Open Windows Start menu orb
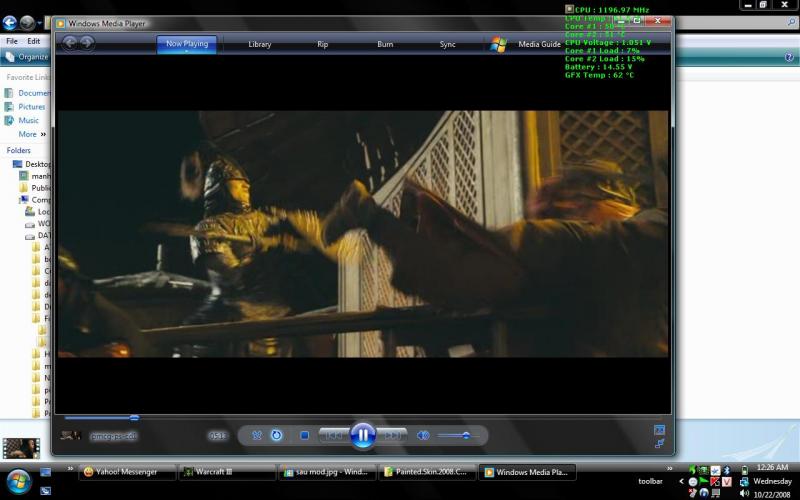The height and width of the screenshot is (500, 800). point(19,479)
